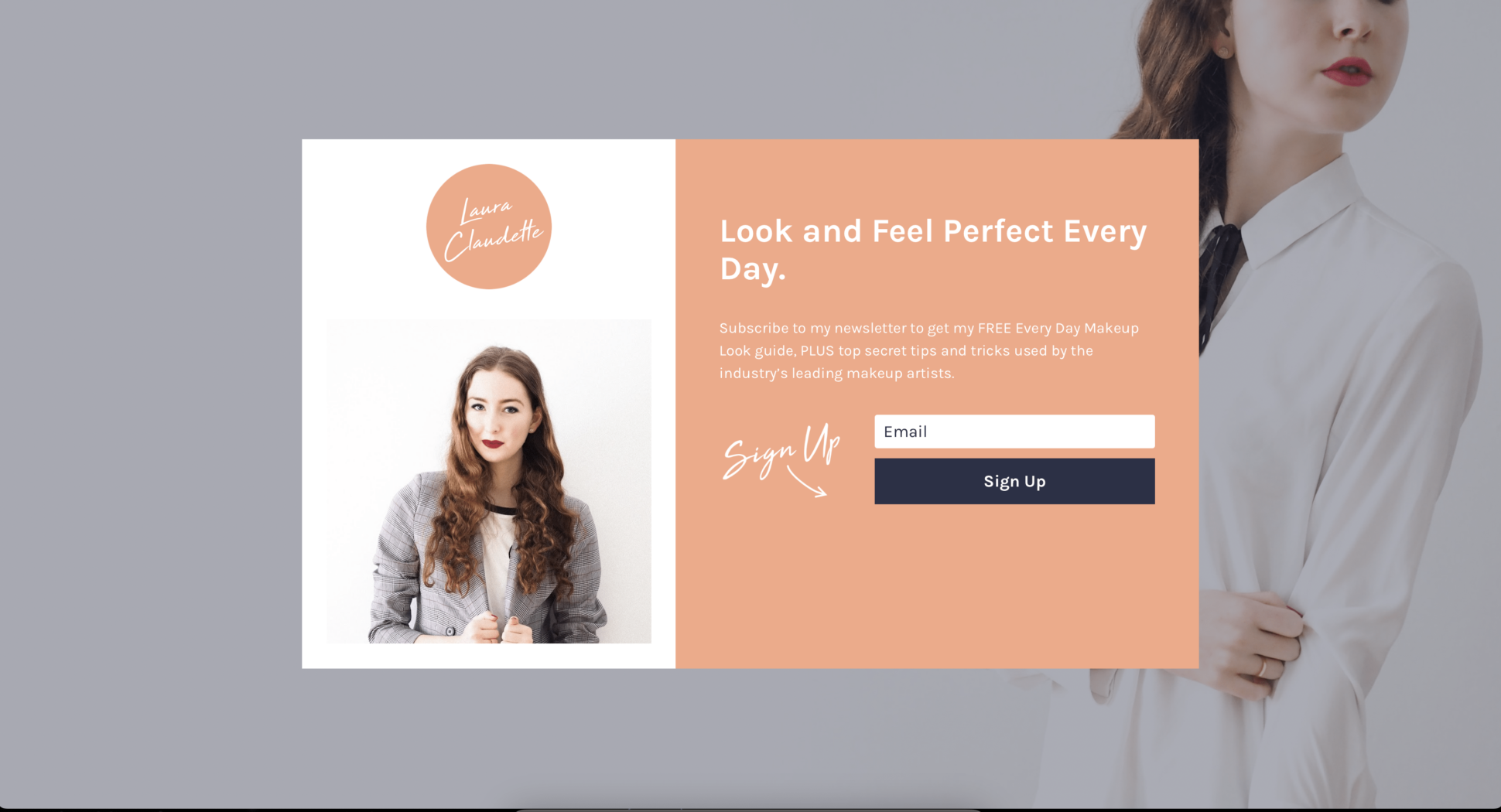
Task: Click red lips of the background woman
Action: point(1347,72)
